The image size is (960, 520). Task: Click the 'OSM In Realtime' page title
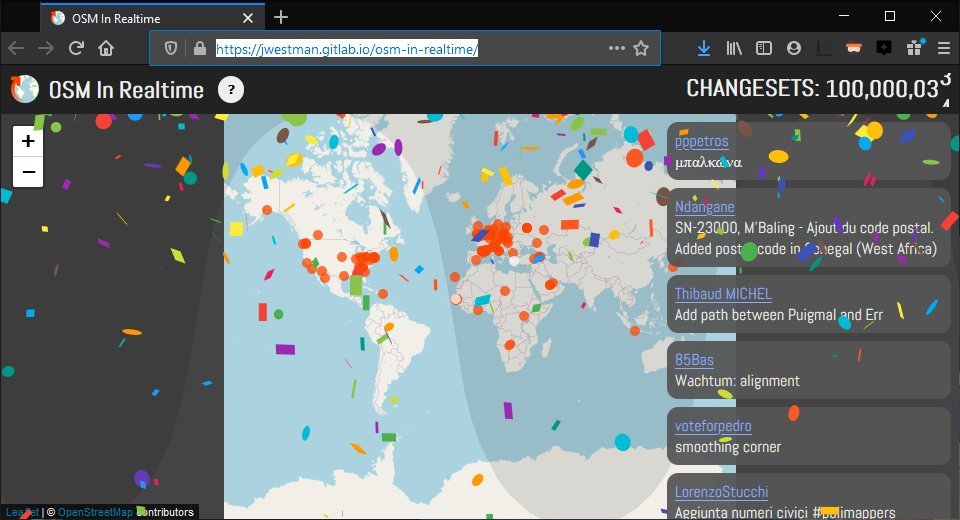(126, 90)
